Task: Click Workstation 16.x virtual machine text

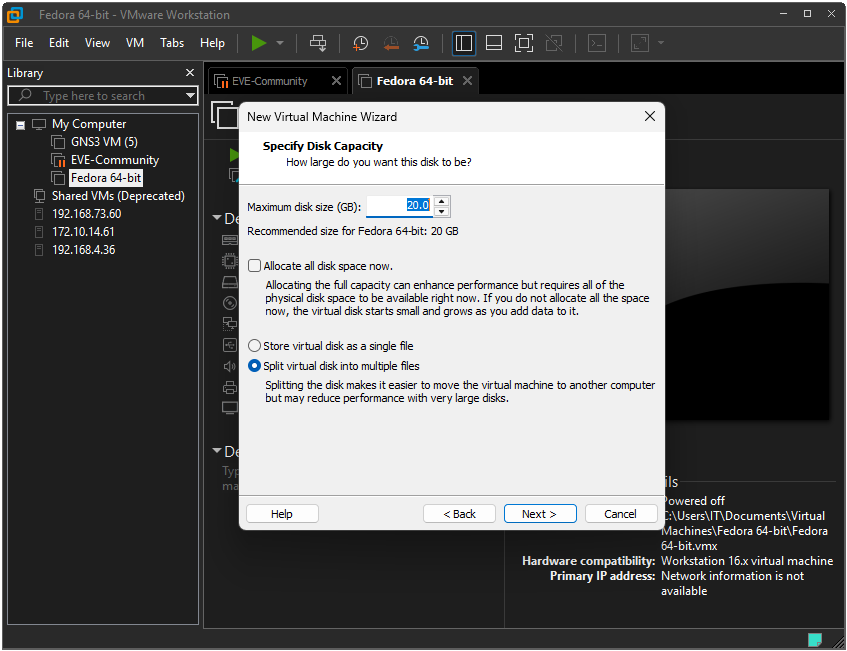Action: [747, 561]
